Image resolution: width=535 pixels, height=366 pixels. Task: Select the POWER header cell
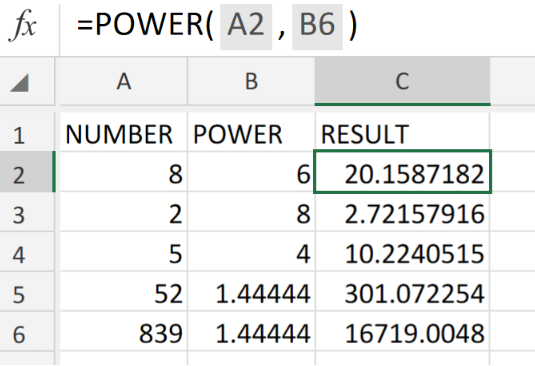point(251,132)
